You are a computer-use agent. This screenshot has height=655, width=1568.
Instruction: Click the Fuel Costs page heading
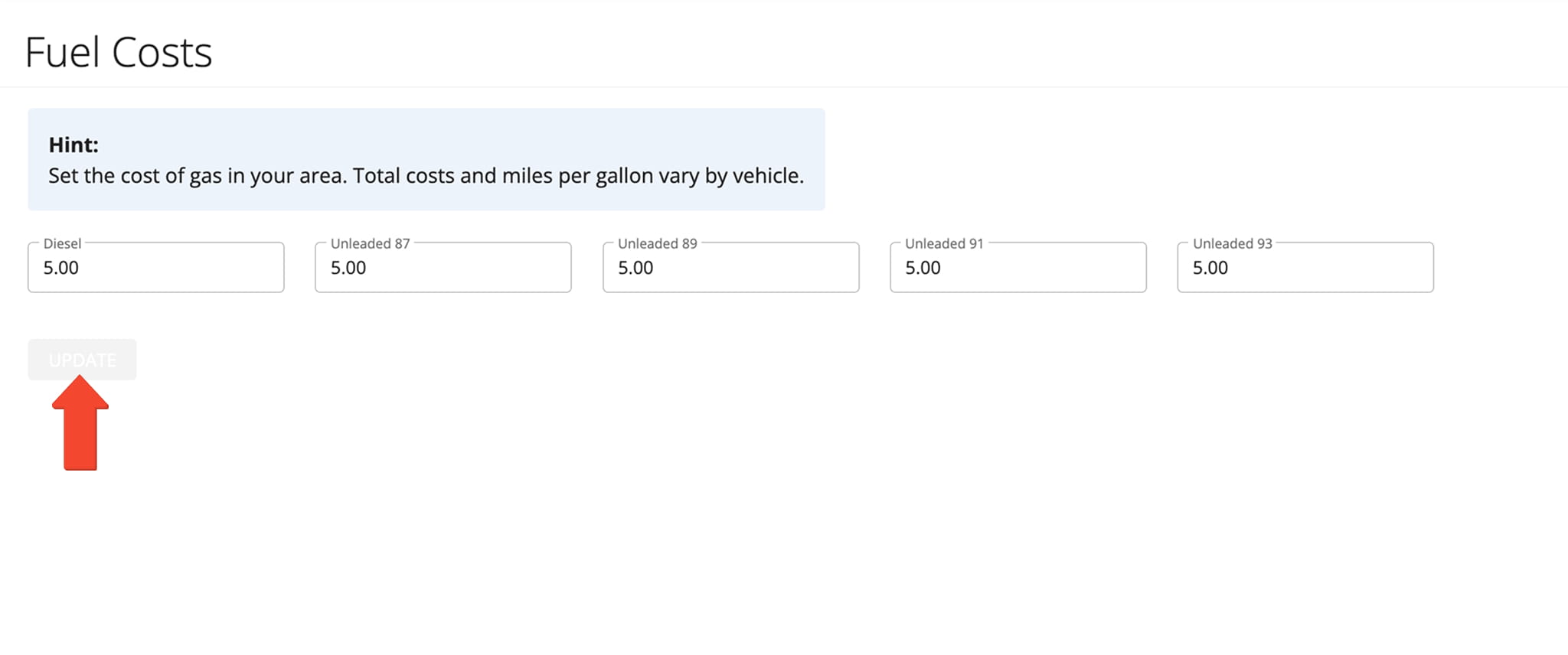coord(119,53)
